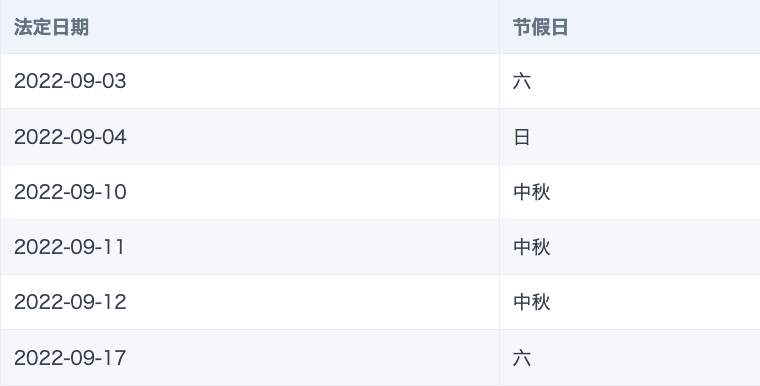
Task: Select the 2022-09-11 date cell
Action: point(69,247)
